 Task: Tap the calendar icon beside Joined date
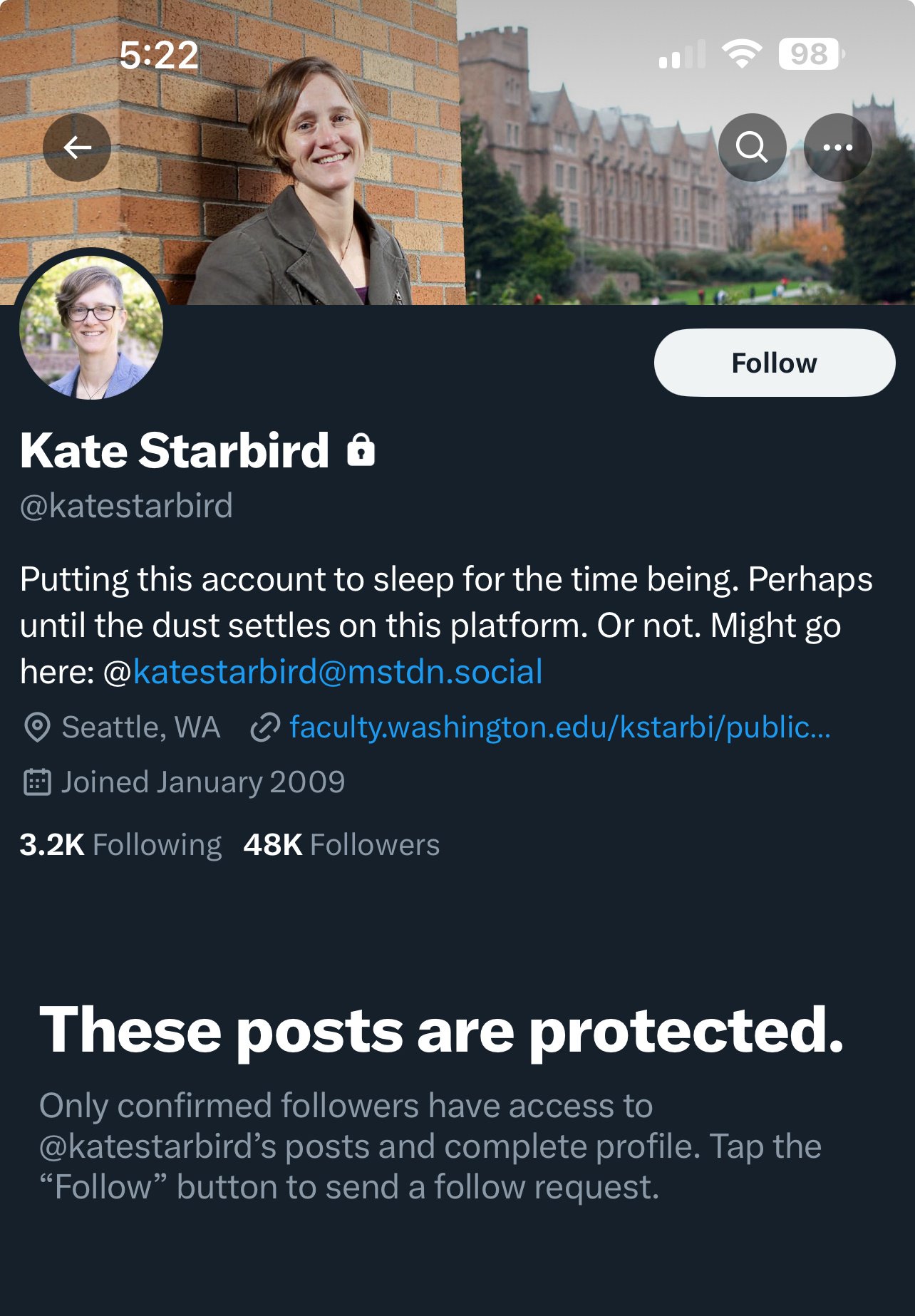pyautogui.click(x=37, y=782)
